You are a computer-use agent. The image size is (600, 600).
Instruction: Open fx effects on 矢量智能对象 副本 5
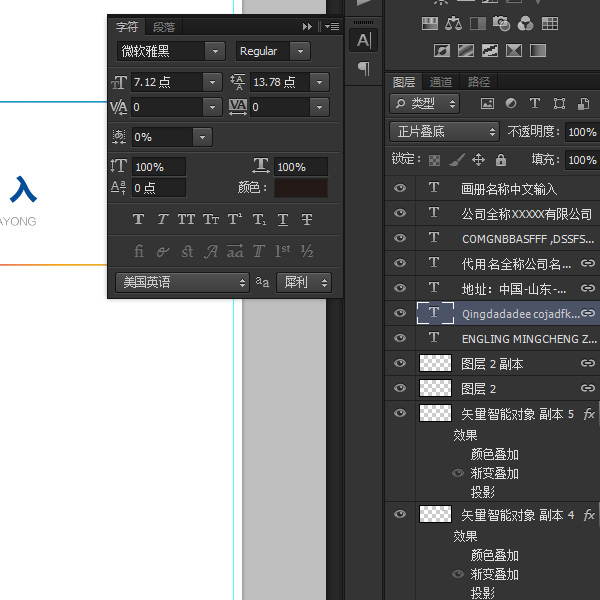click(589, 413)
